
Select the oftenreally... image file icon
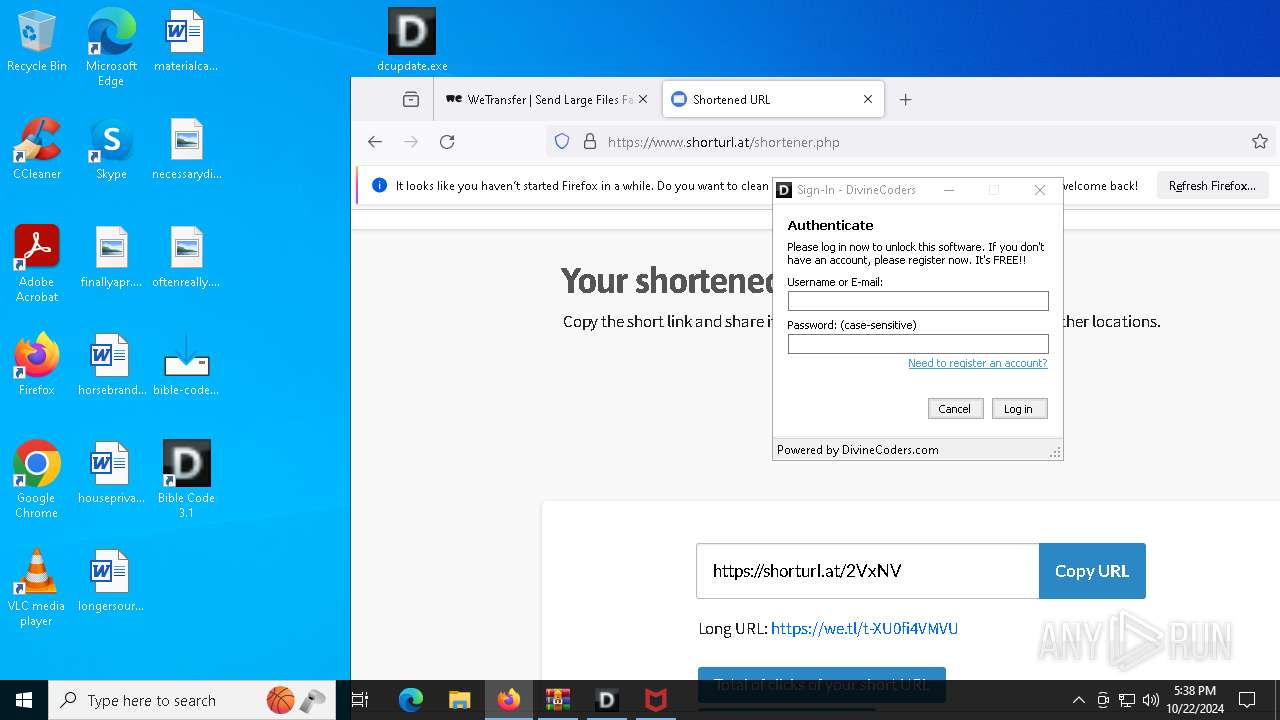coord(186,258)
